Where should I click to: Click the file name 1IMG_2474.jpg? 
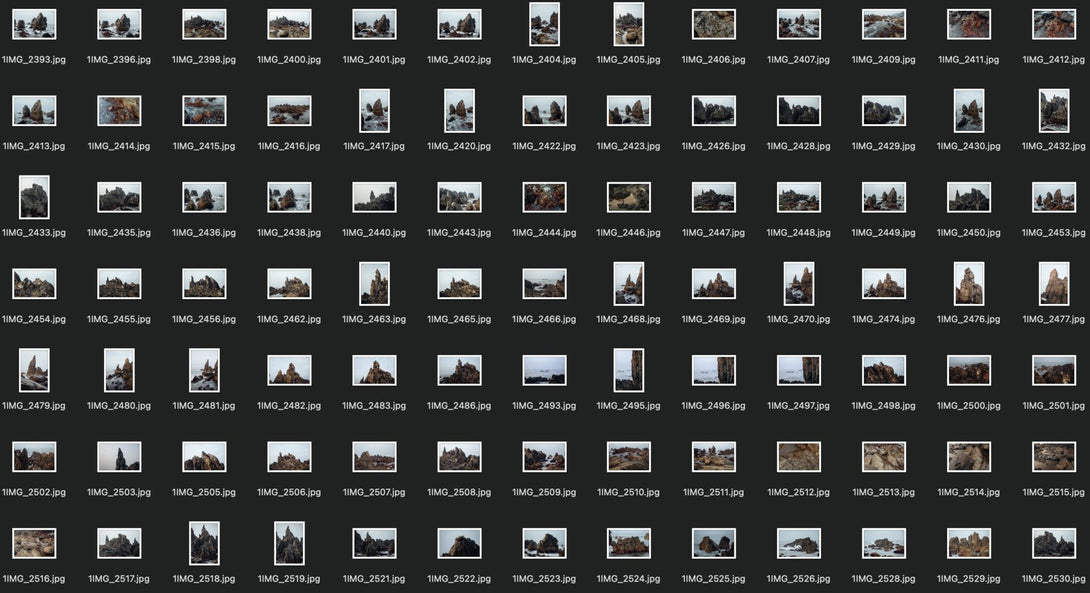click(x=884, y=319)
